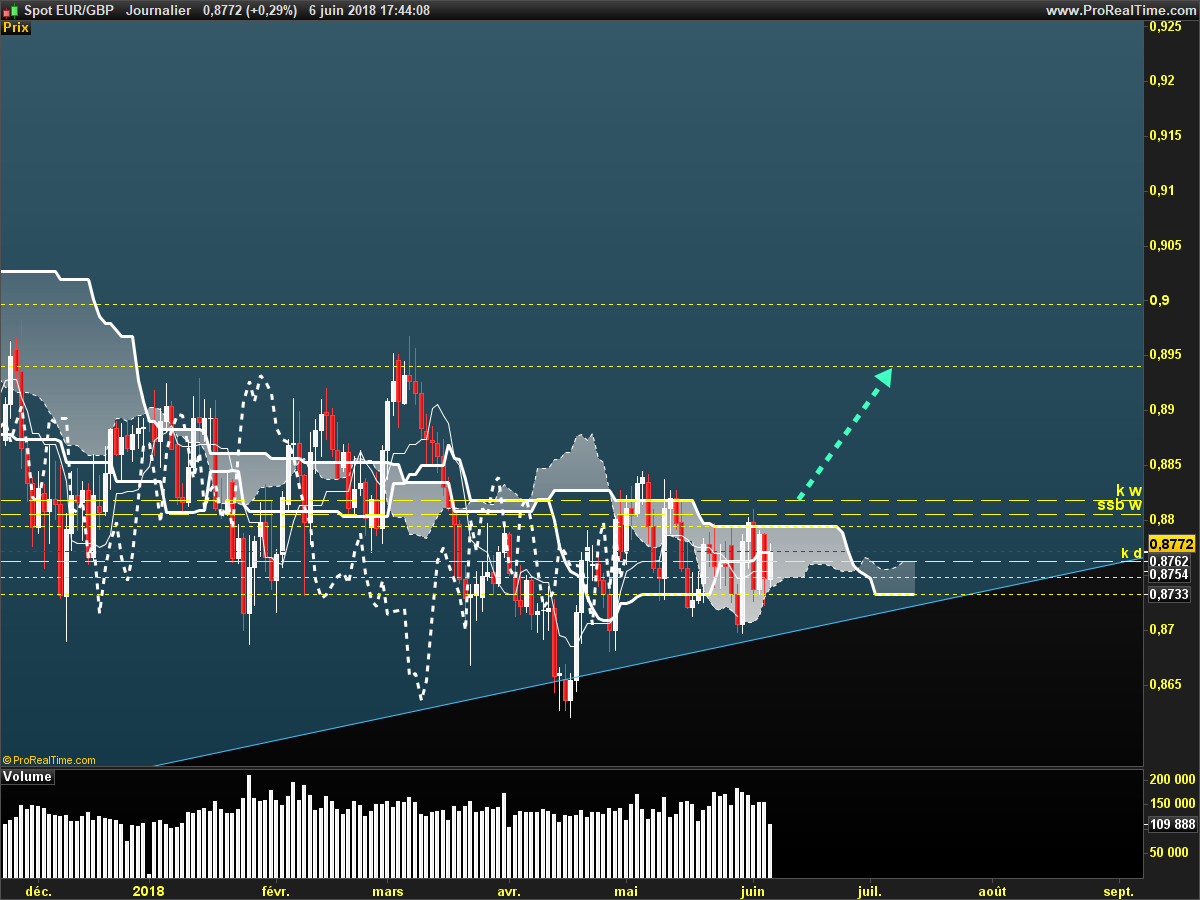1200x900 pixels.
Task: Click the 0,8733 price tag on the axis
Action: click(x=1169, y=595)
